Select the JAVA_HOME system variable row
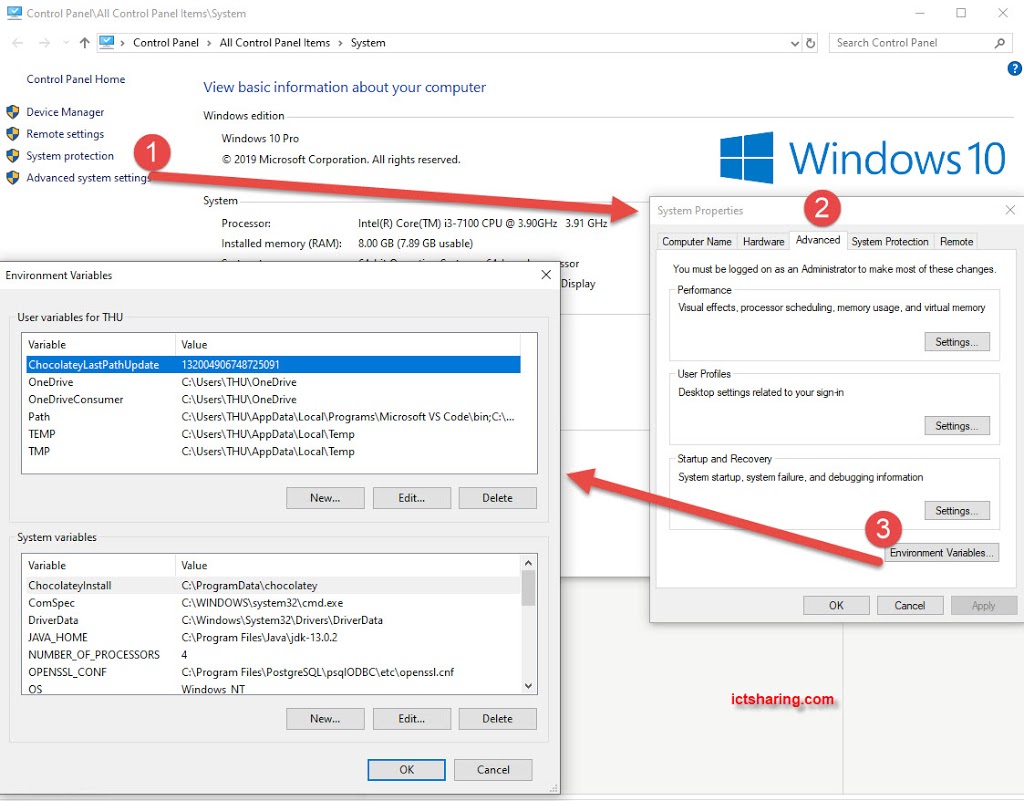1024x801 pixels. pyautogui.click(x=273, y=637)
